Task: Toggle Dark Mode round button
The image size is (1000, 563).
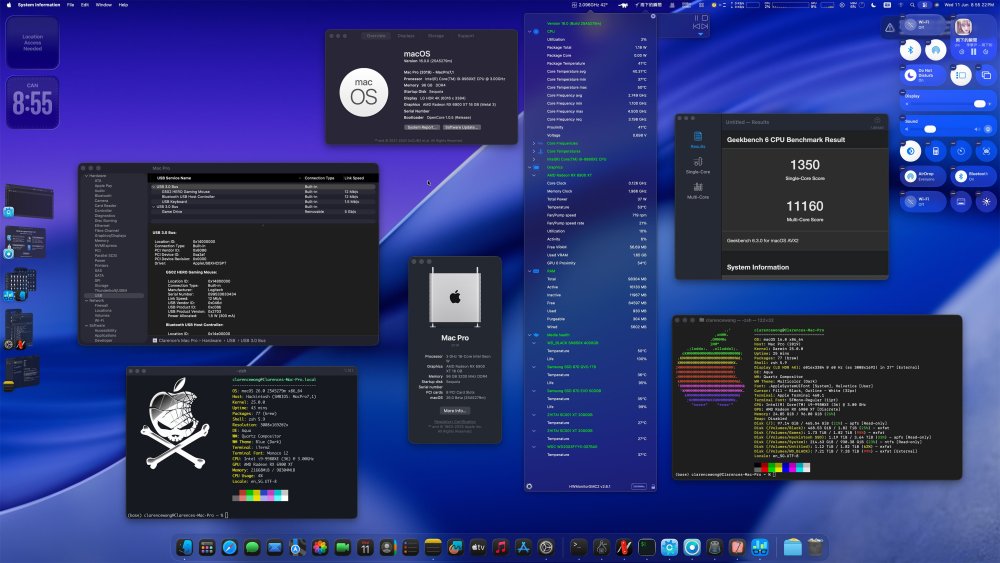Action: (x=911, y=151)
